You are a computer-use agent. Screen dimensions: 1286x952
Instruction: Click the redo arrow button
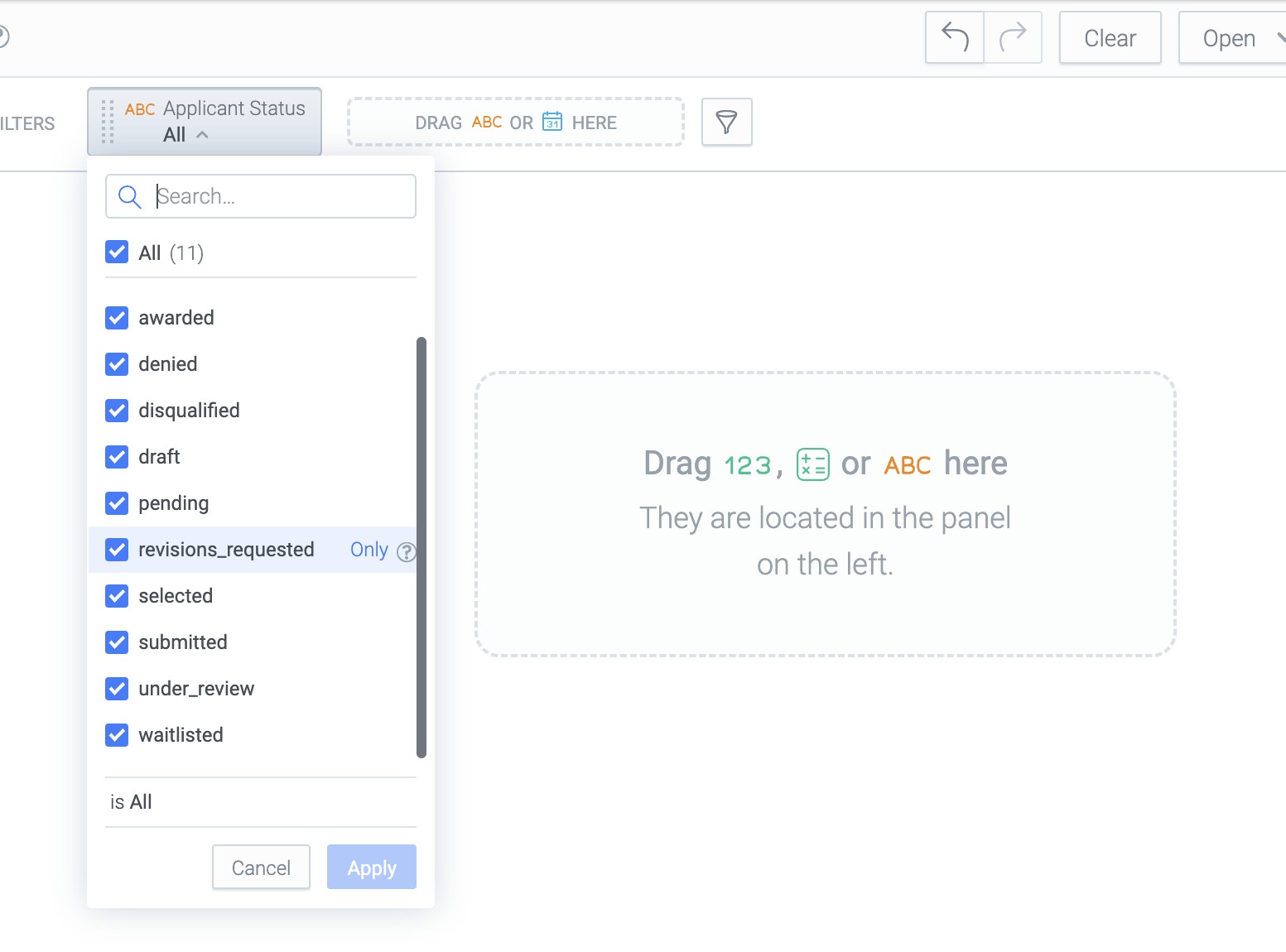pyautogui.click(x=1013, y=37)
